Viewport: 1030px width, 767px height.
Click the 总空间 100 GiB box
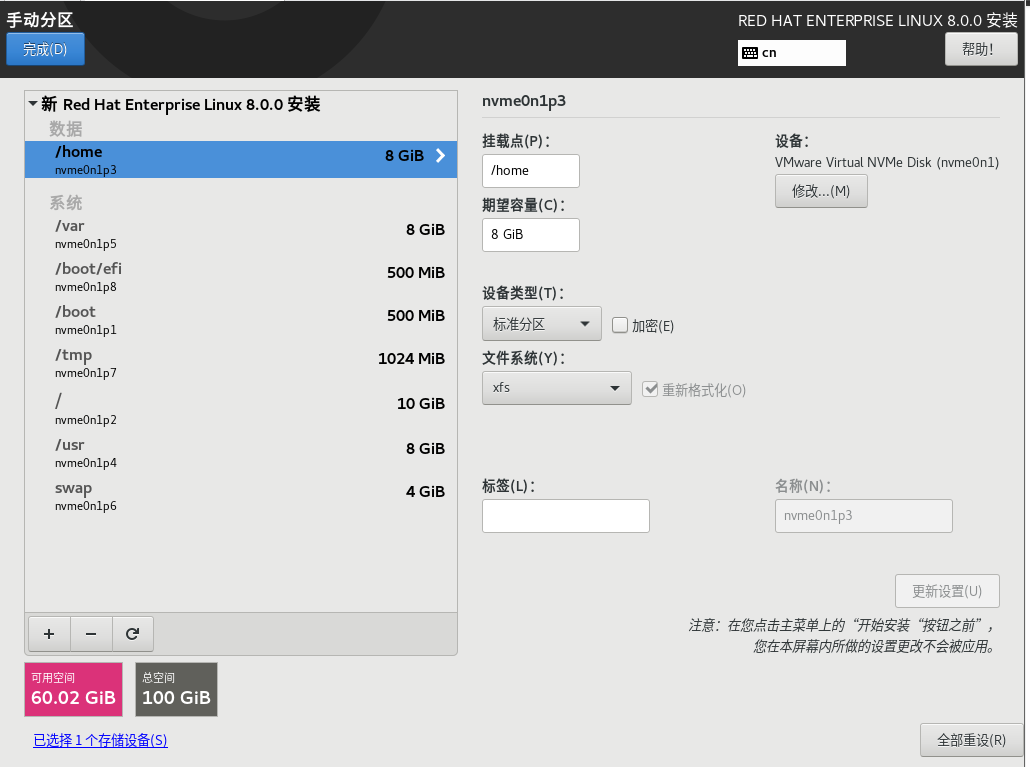coord(176,689)
